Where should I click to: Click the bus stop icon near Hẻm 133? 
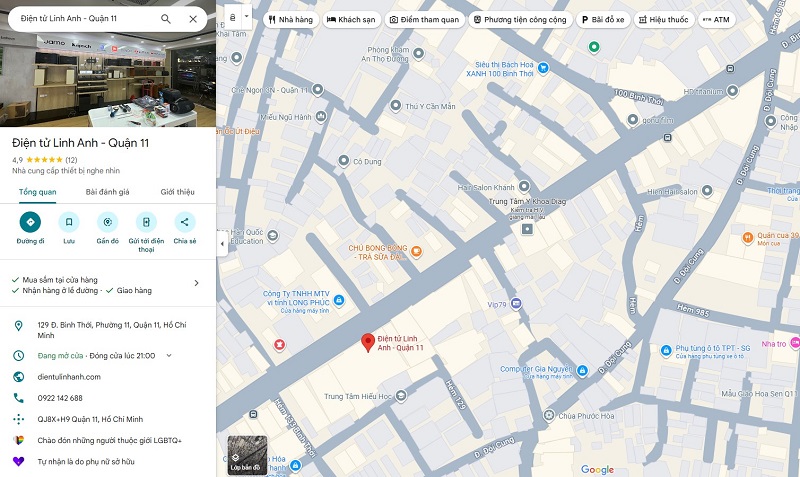click(x=253, y=415)
